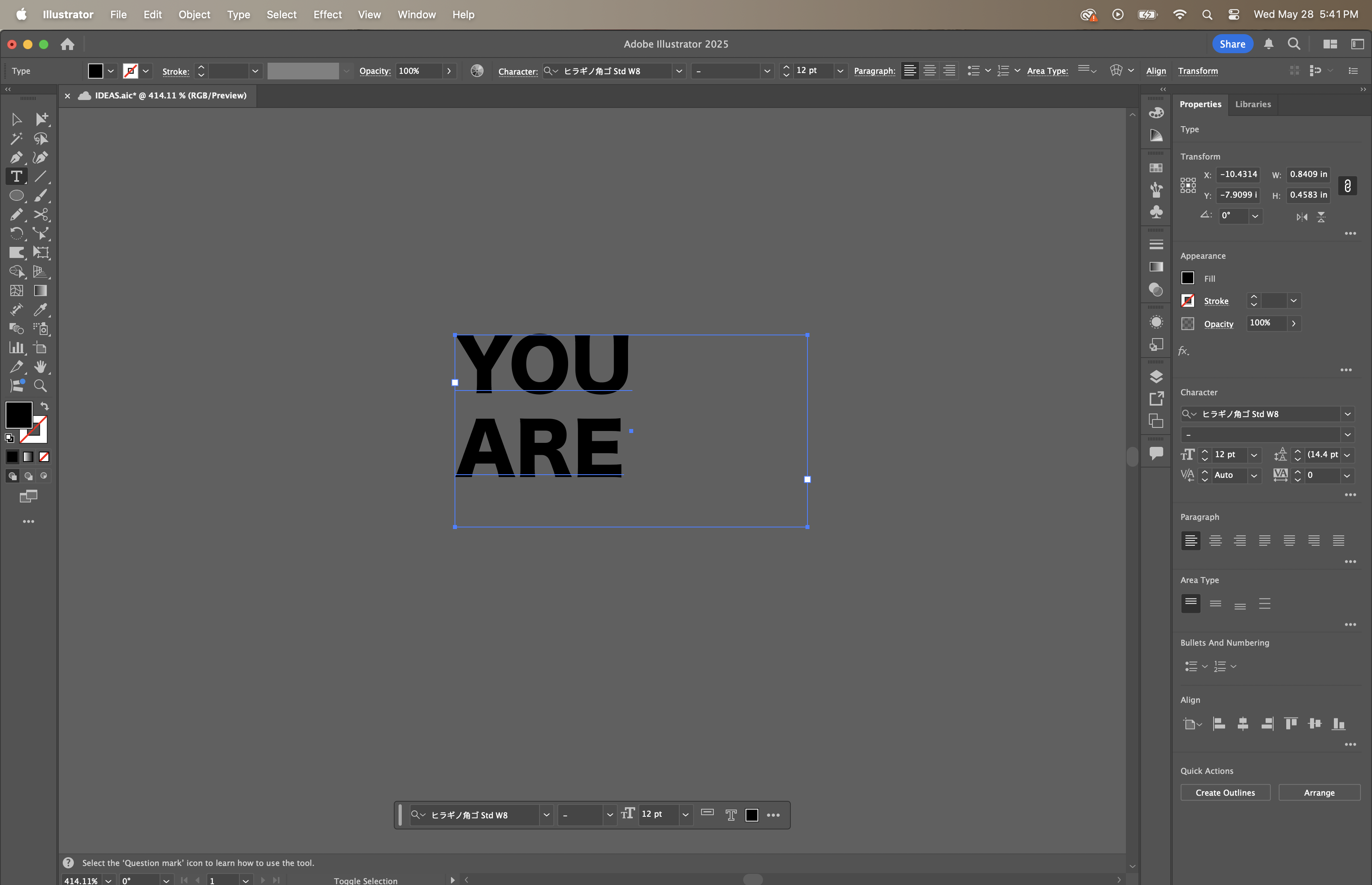
Task: Click the Arrange button in Quick Actions
Action: pos(1318,792)
